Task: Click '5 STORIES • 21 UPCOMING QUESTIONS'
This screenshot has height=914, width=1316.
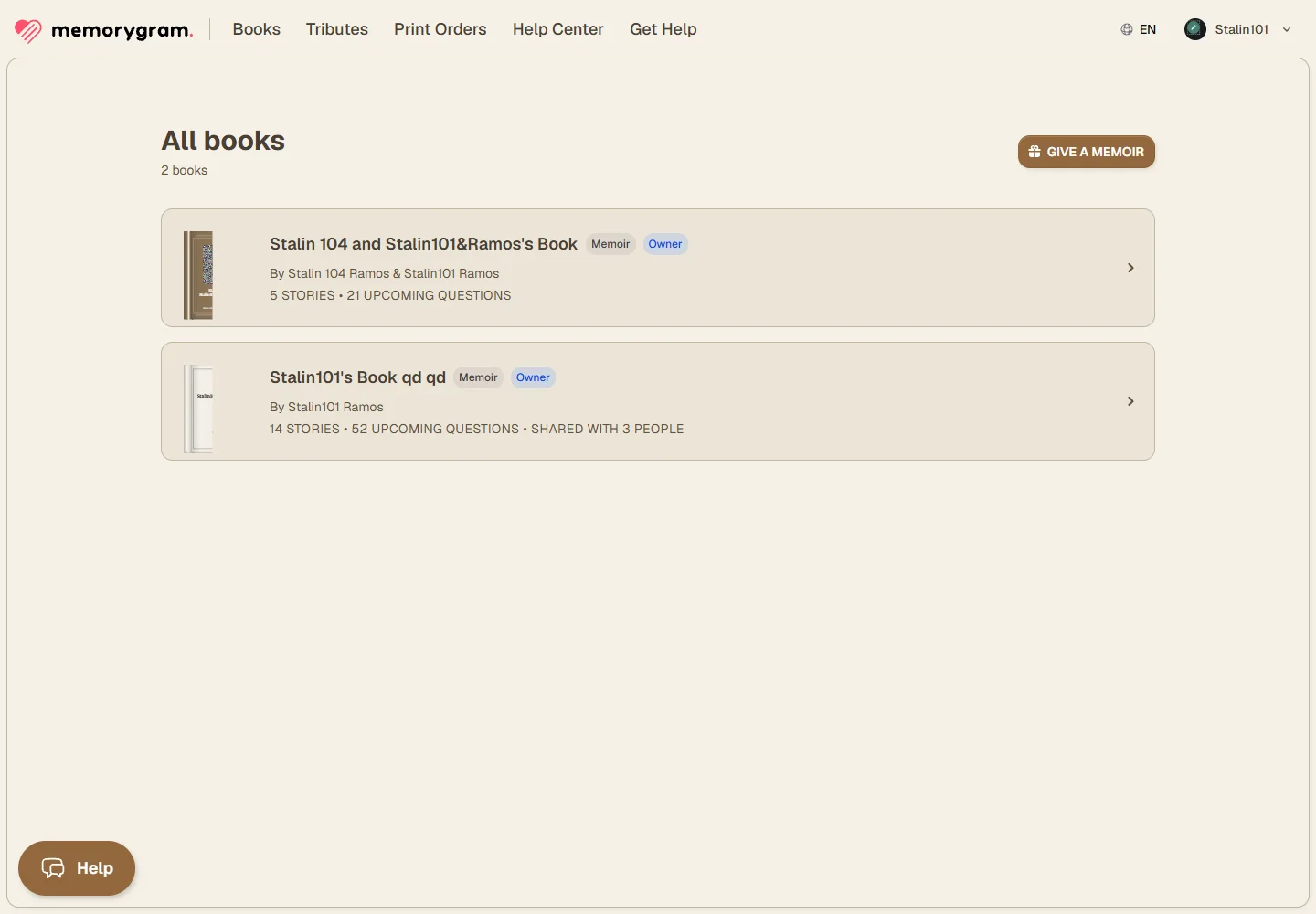Action: click(390, 295)
